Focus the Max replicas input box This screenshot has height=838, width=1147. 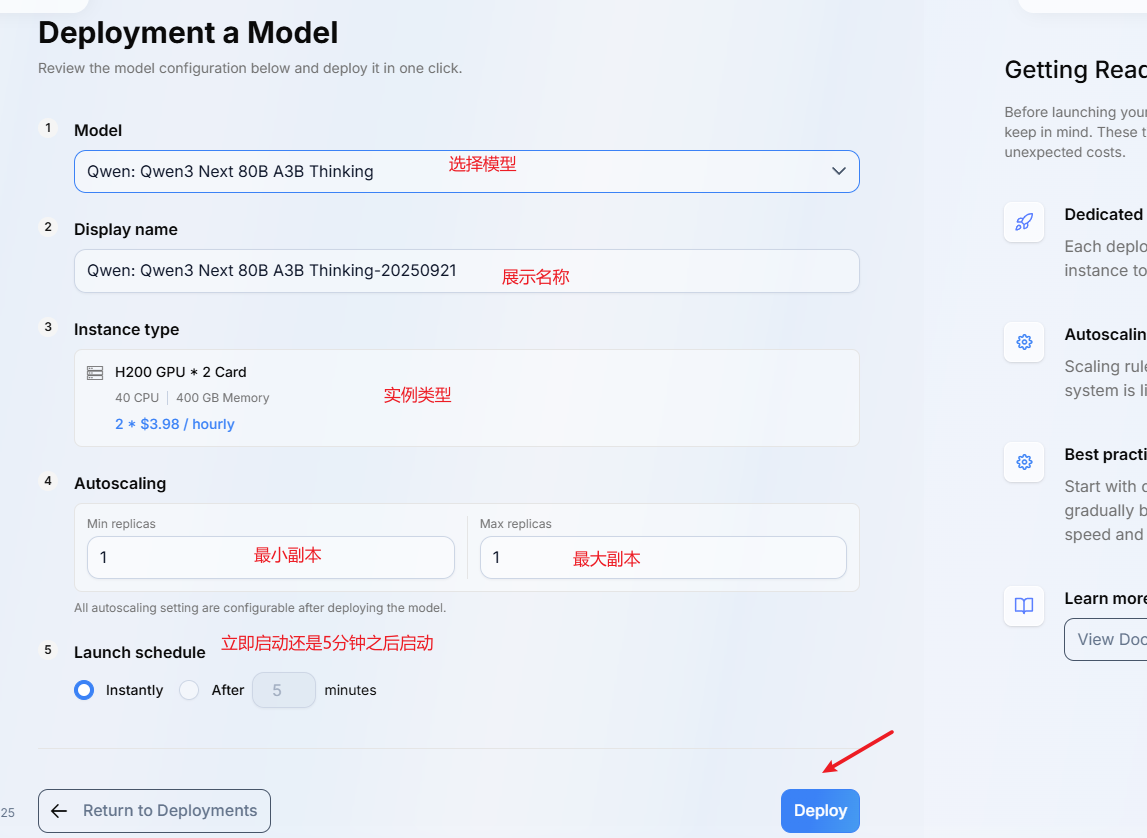tap(662, 558)
